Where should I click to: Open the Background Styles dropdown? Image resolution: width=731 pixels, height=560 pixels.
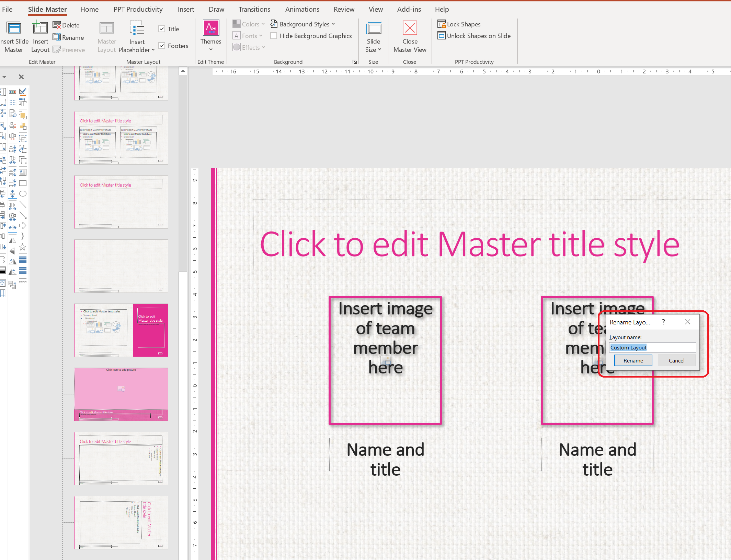tap(303, 24)
